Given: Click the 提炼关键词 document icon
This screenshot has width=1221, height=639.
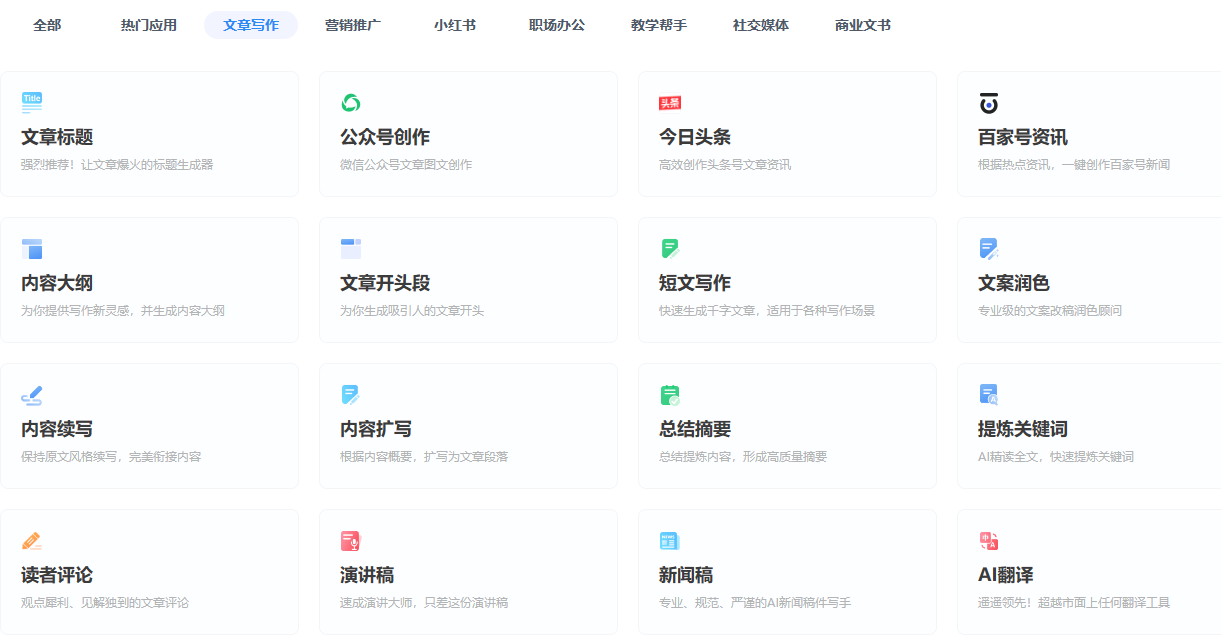Looking at the screenshot, I should (x=988, y=395).
